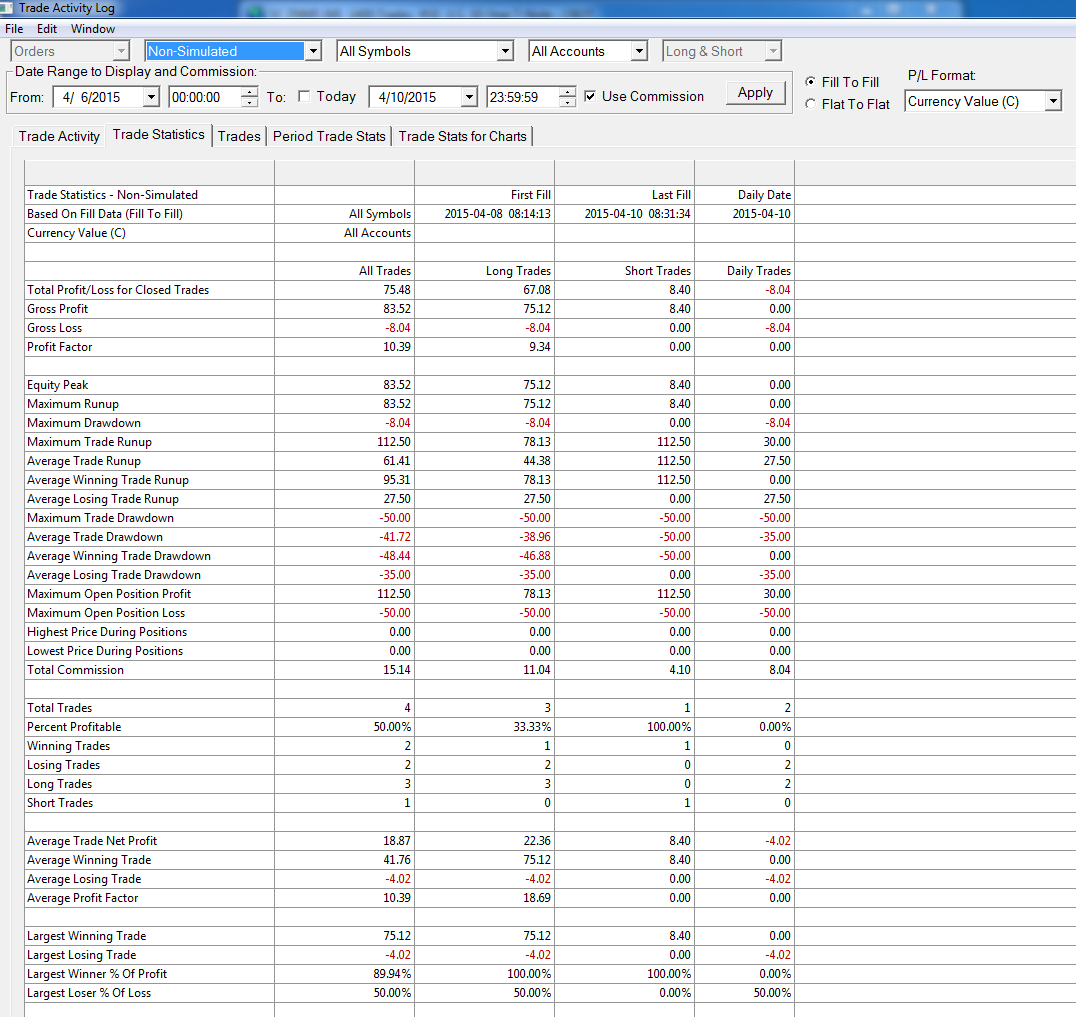This screenshot has width=1076, height=1017.
Task: Decrease the To time using the spinner down arrow
Action: [567, 102]
